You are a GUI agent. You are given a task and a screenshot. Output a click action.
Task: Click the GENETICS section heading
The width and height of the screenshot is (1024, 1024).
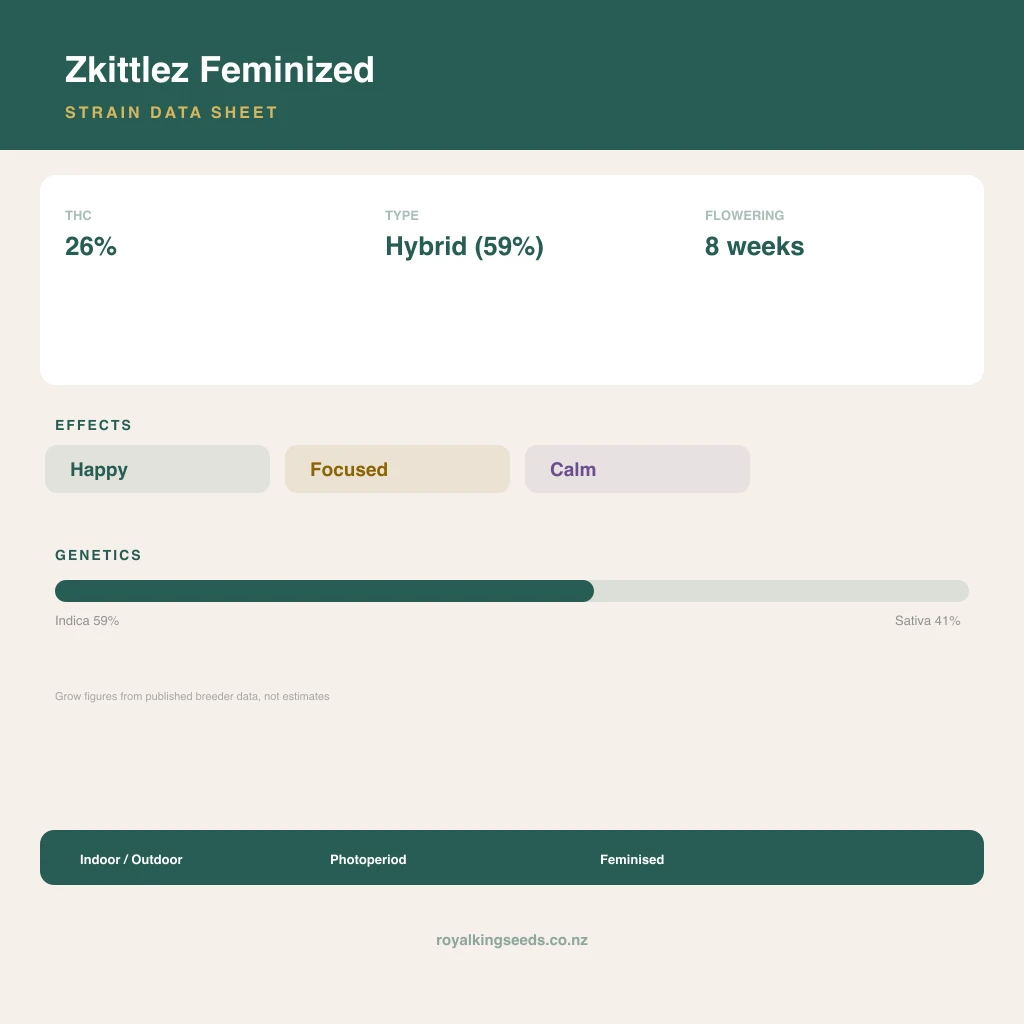[98, 555]
